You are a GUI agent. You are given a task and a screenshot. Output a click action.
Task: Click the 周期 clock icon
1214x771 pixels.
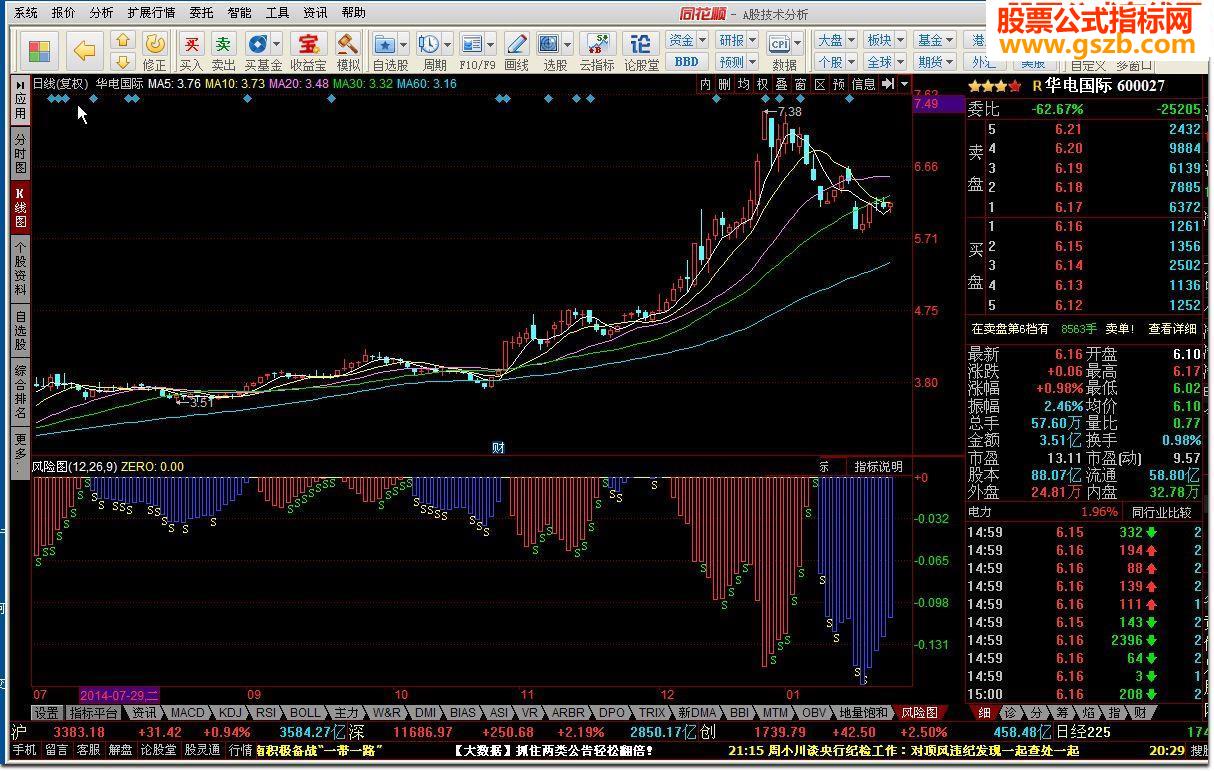pos(434,51)
